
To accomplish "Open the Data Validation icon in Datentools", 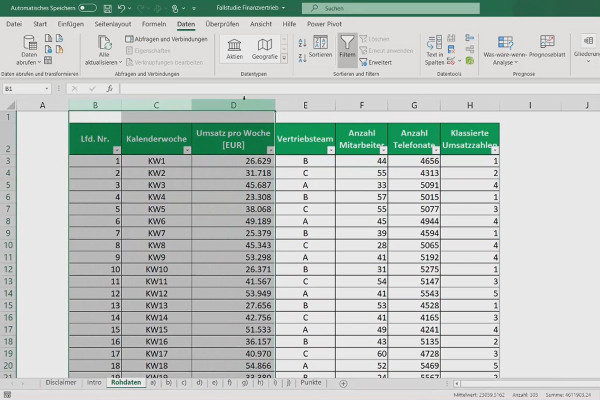I will click(452, 60).
